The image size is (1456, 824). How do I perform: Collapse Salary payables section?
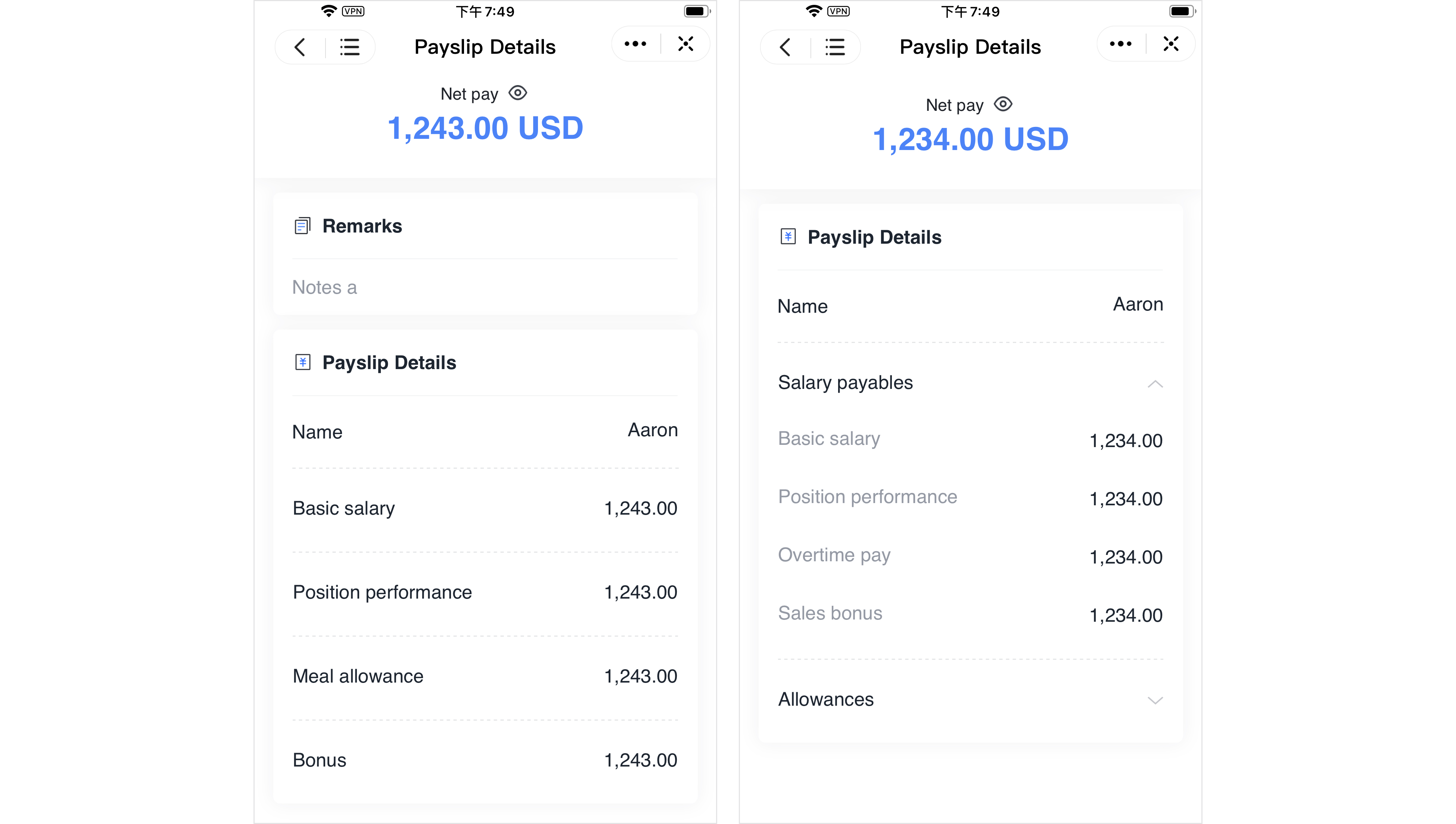(1155, 384)
